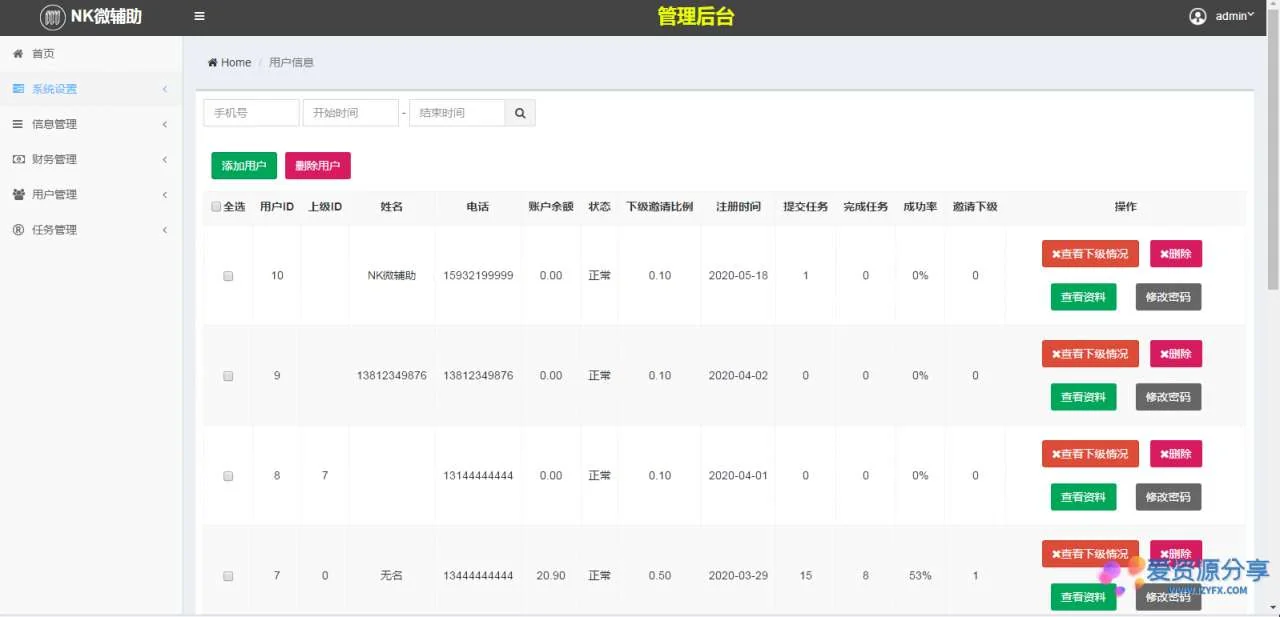This screenshot has width=1280, height=617.
Task: Expand the 系统设置 submenu chevron
Action: point(164,89)
